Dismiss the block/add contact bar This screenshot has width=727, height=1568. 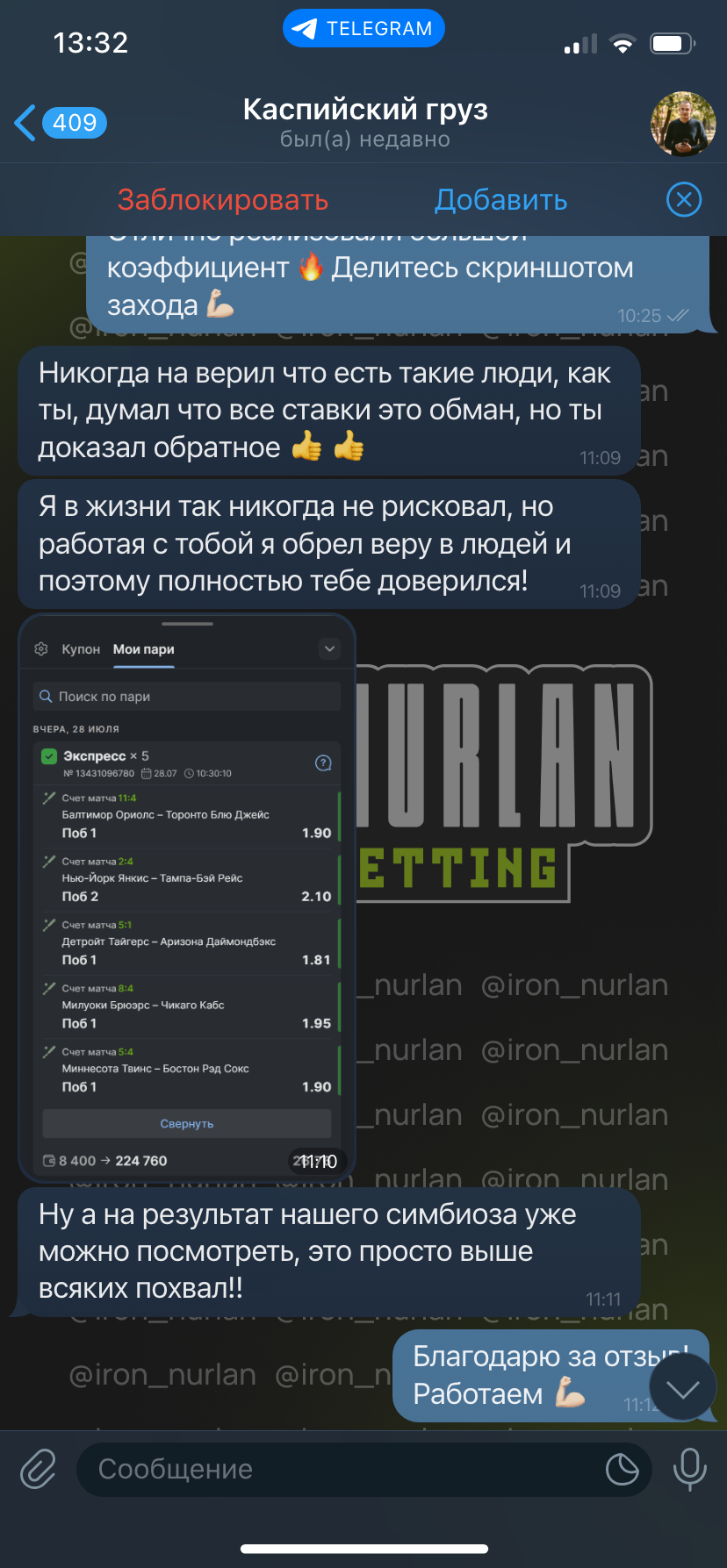click(x=684, y=200)
